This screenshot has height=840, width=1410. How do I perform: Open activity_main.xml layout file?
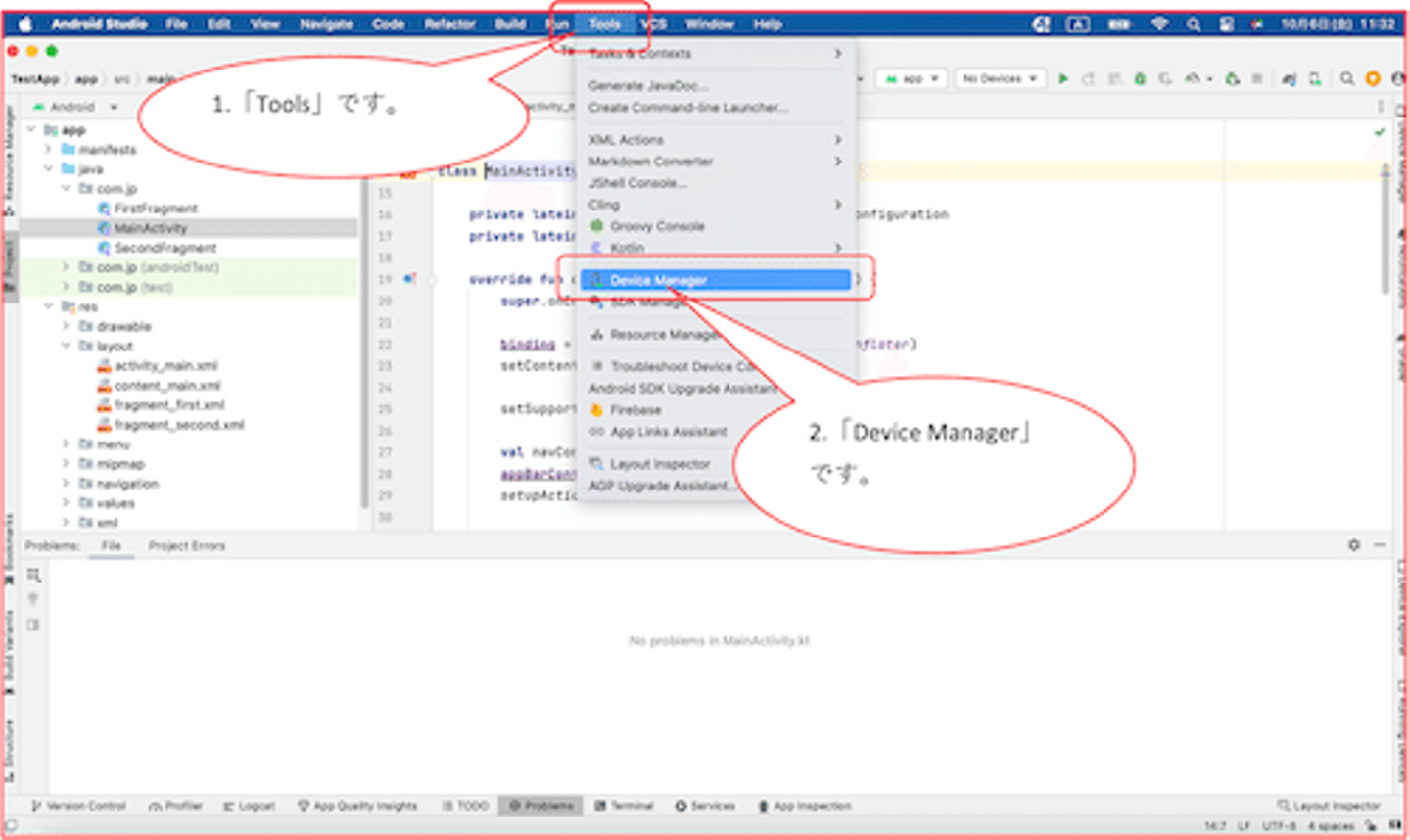click(x=165, y=366)
